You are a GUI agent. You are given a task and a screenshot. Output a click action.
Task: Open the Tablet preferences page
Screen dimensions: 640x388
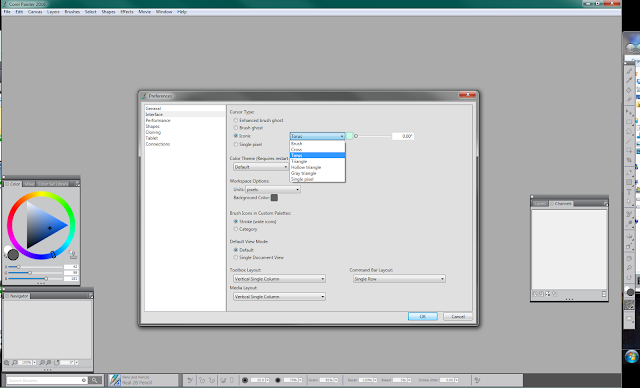pyautogui.click(x=151, y=138)
